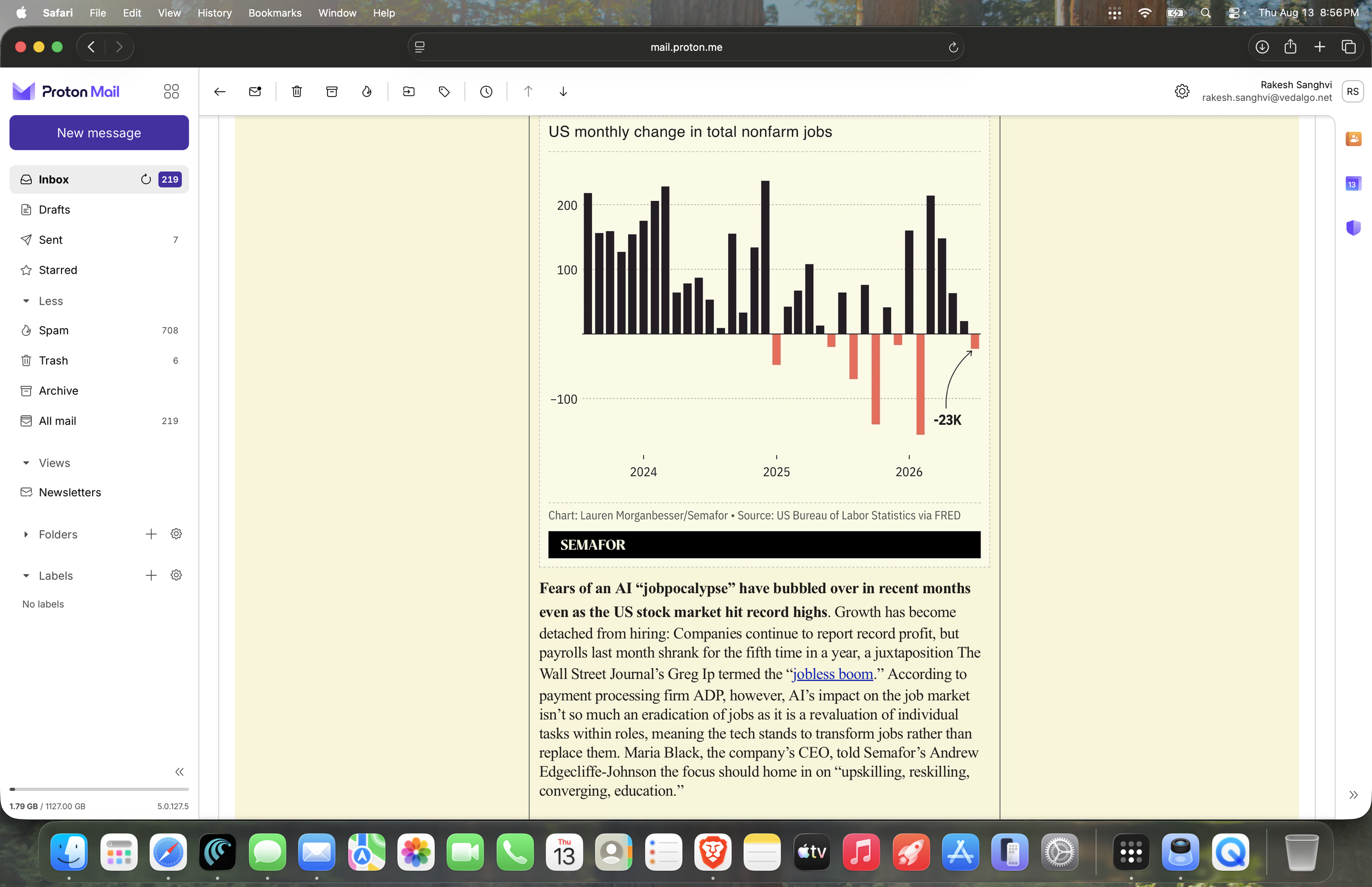Open Proton Mail settings gear
This screenshot has width=1372, height=887.
pos(1182,92)
